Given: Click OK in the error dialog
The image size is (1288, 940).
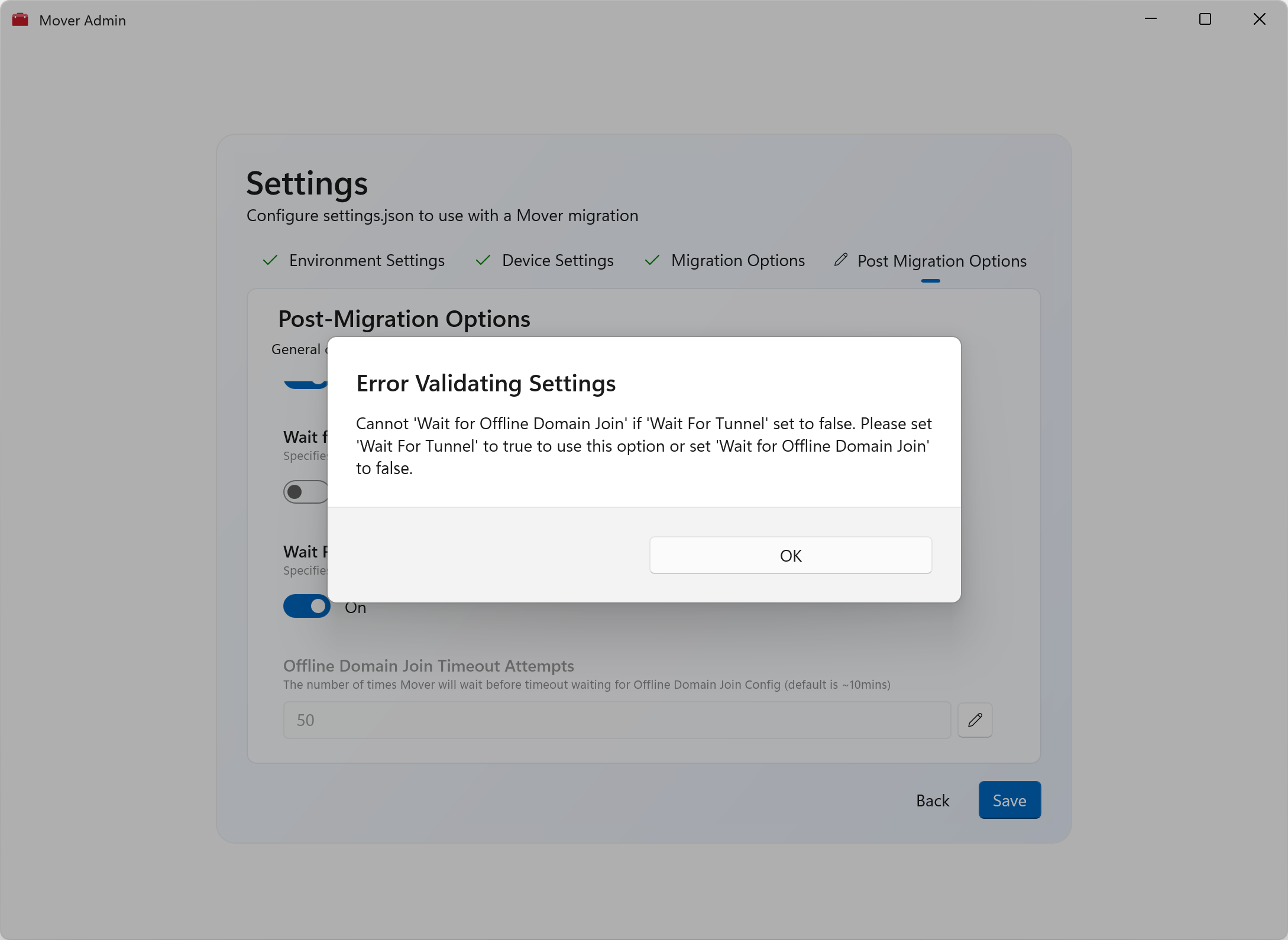Looking at the screenshot, I should (791, 555).
